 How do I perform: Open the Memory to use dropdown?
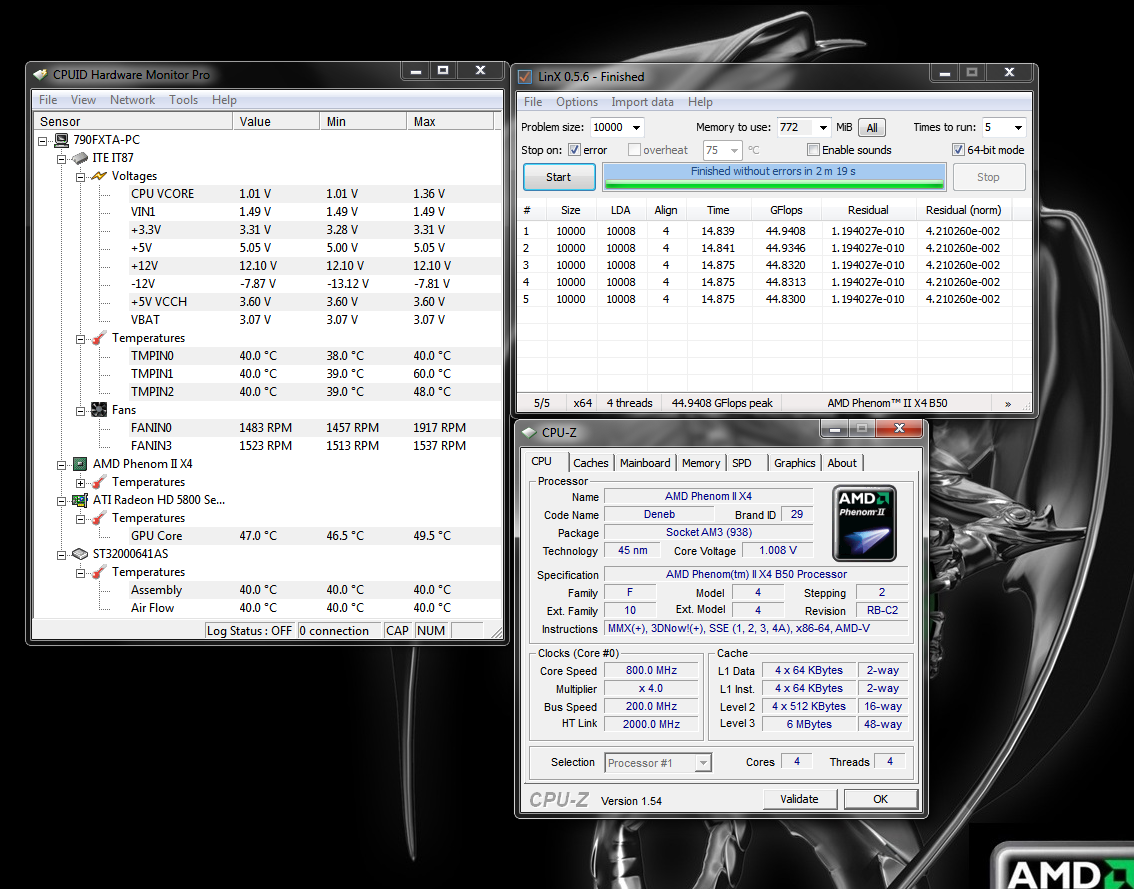tap(822, 127)
